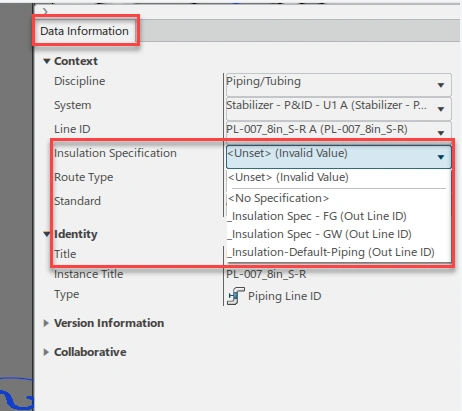Open the Data Information tab
462x411 pixels.
coord(84,31)
